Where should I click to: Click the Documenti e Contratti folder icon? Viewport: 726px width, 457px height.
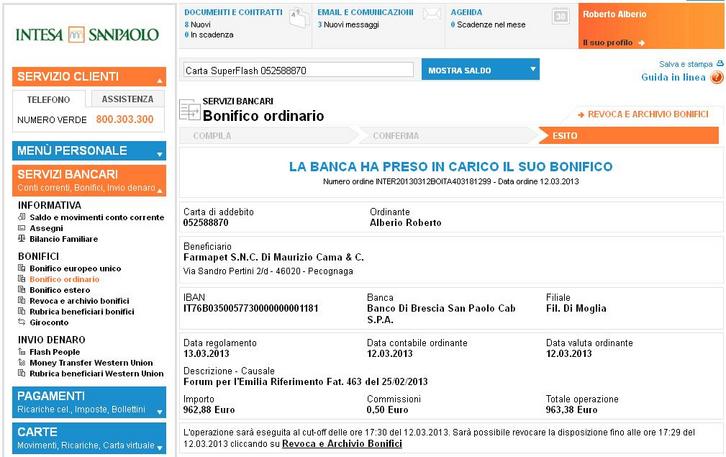coord(297,16)
